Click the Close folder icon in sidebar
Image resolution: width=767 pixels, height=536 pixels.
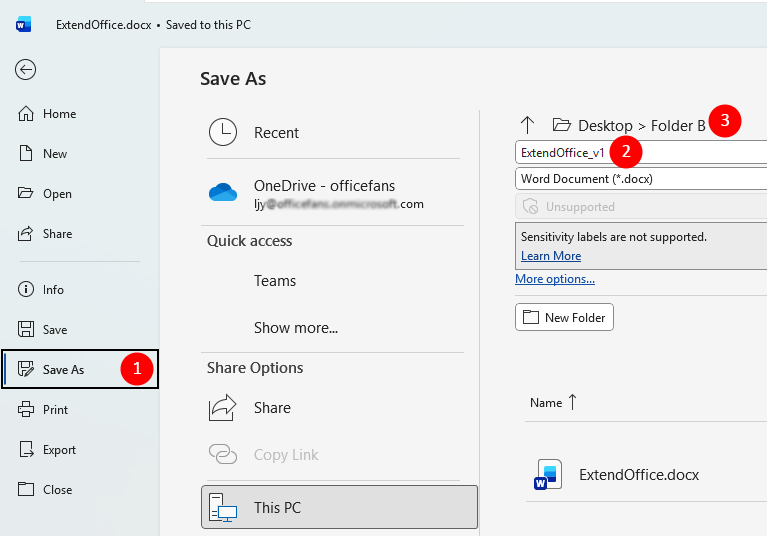26,489
